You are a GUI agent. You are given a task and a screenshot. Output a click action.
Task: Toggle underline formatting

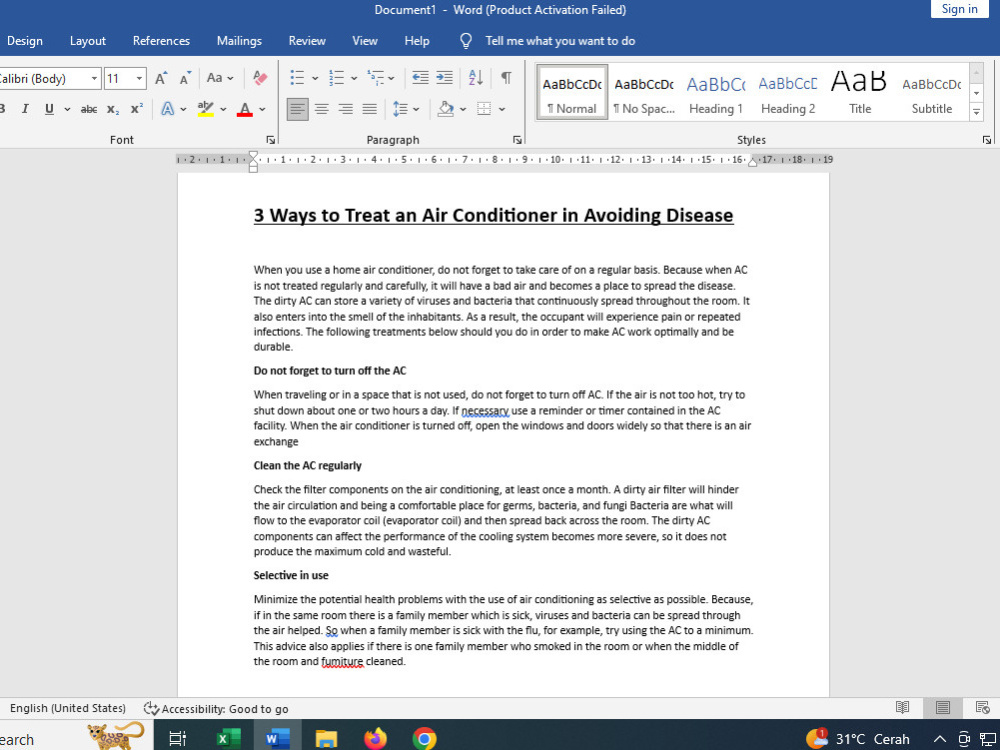(49, 109)
